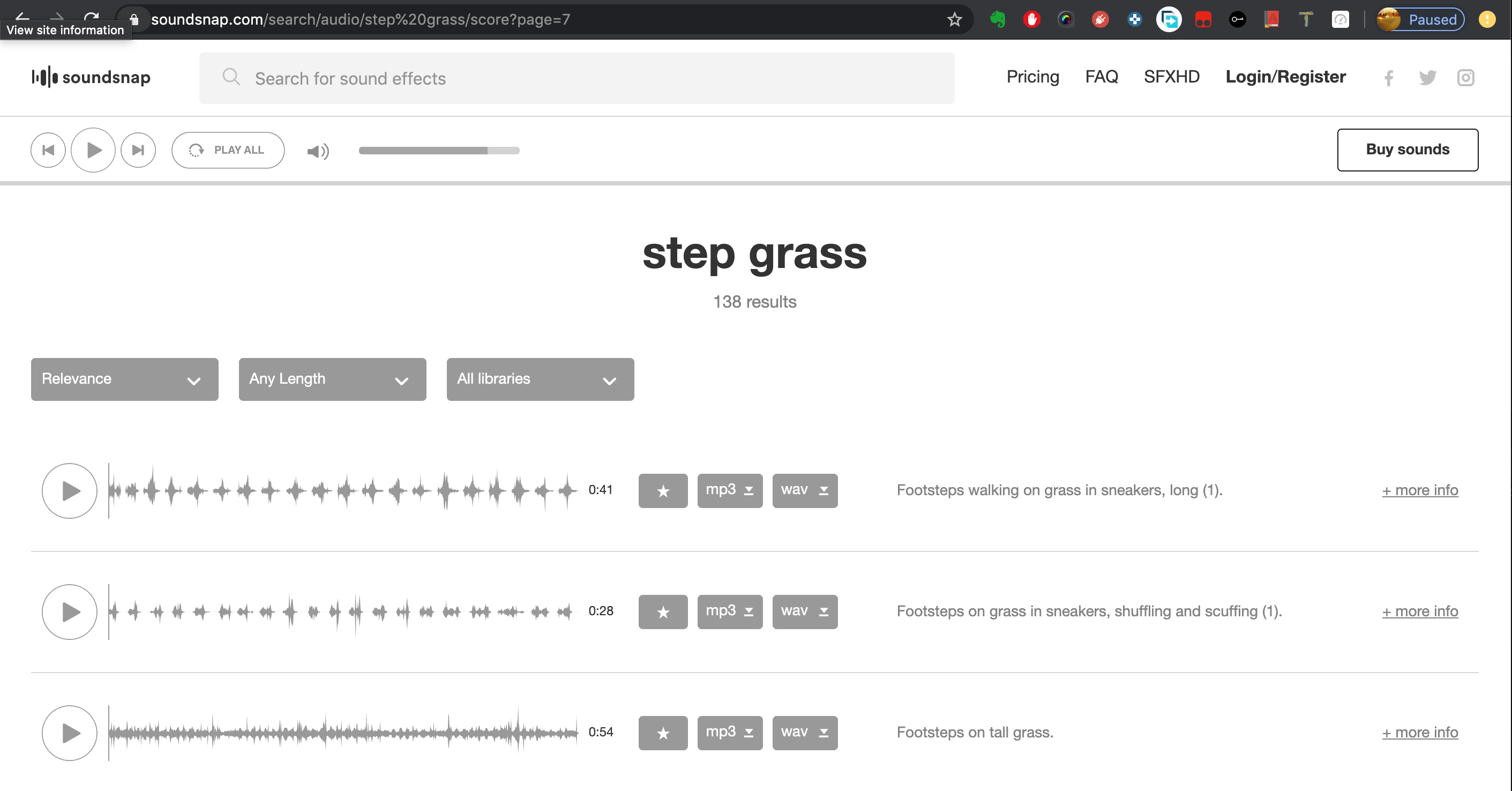Favorite the 'Footsteps on tall grass' sound
Image resolution: width=1512 pixels, height=791 pixels.
click(x=663, y=732)
